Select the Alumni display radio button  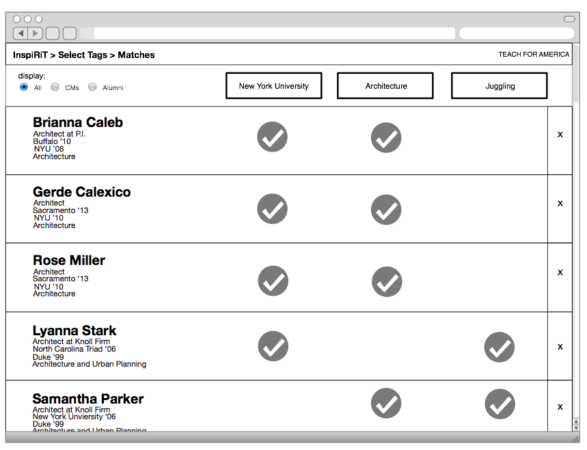92,87
